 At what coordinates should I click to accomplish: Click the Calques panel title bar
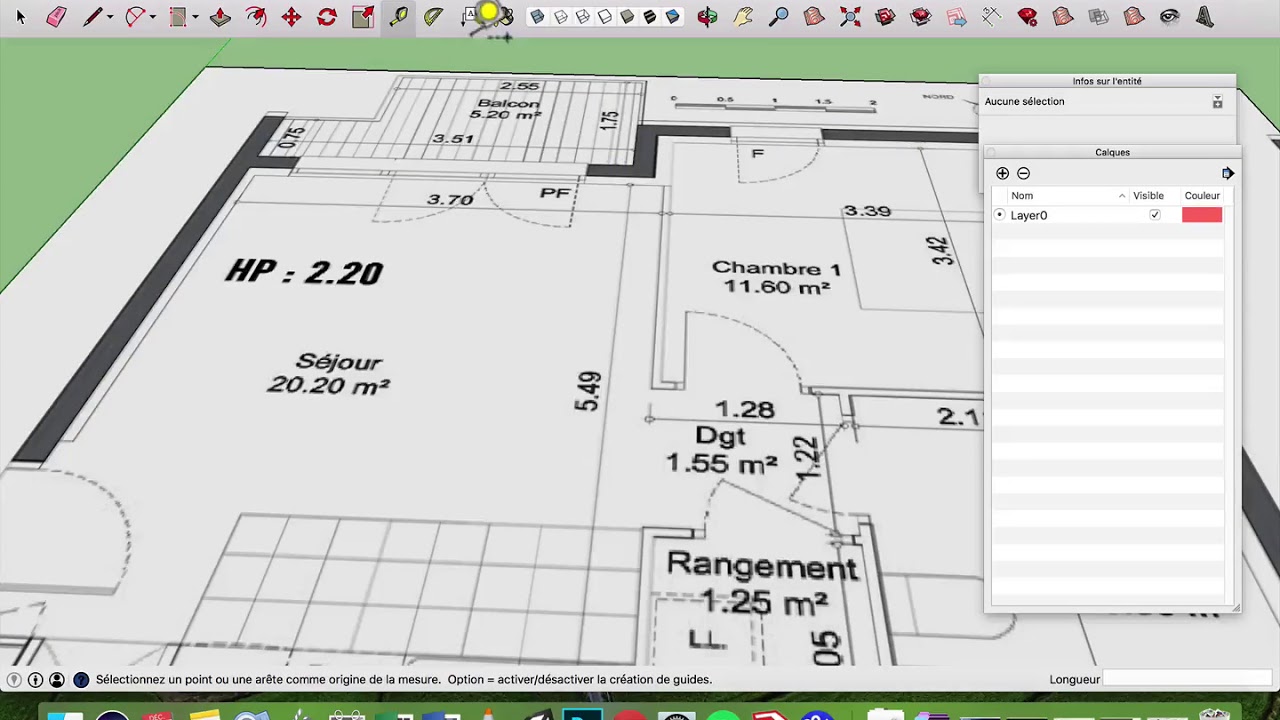(x=1112, y=152)
